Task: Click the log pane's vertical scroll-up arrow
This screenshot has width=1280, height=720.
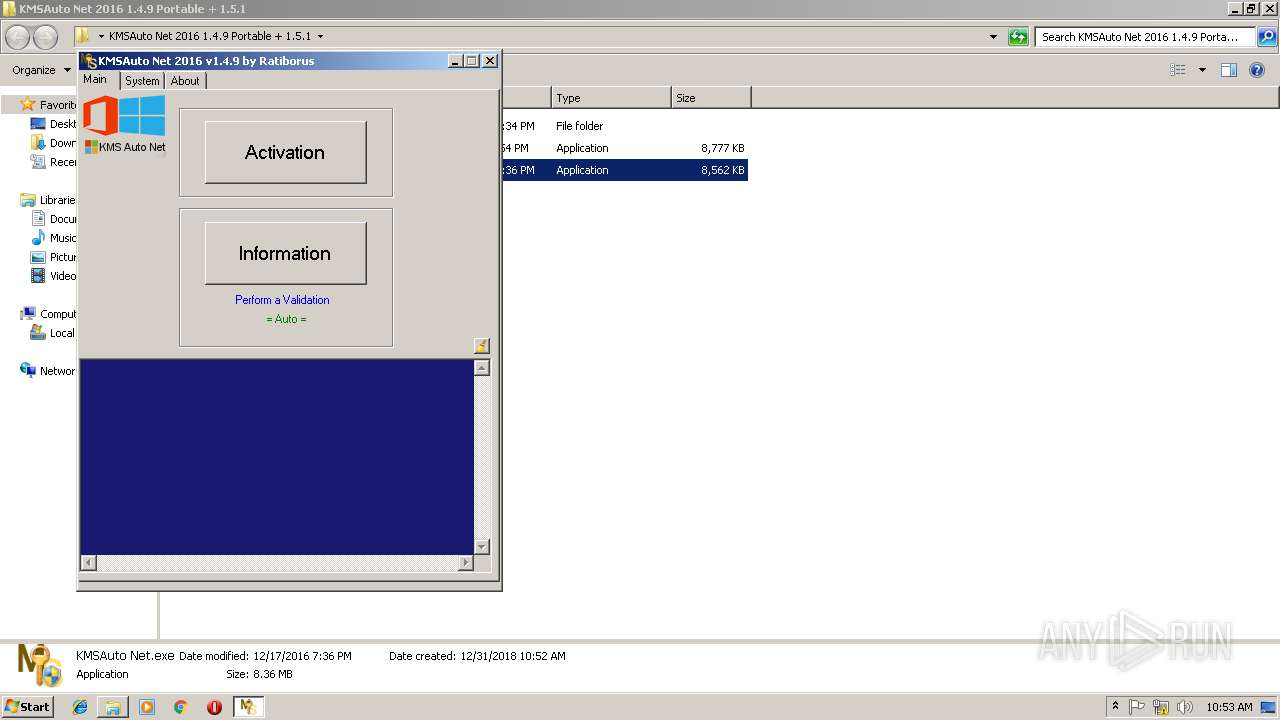Action: click(482, 368)
